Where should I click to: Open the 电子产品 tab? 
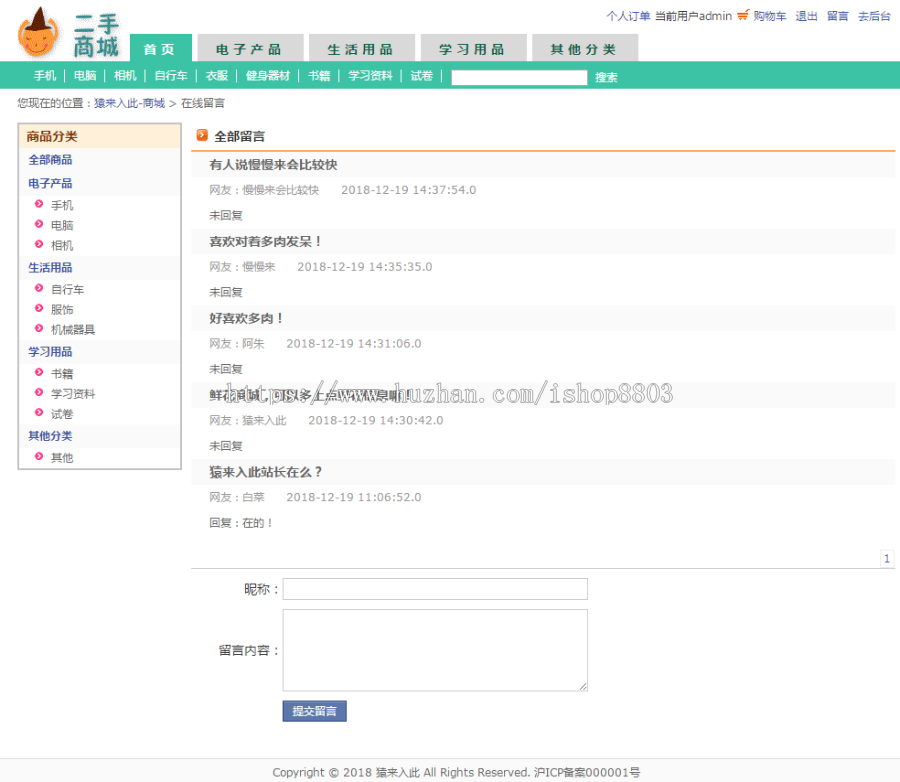pos(250,48)
